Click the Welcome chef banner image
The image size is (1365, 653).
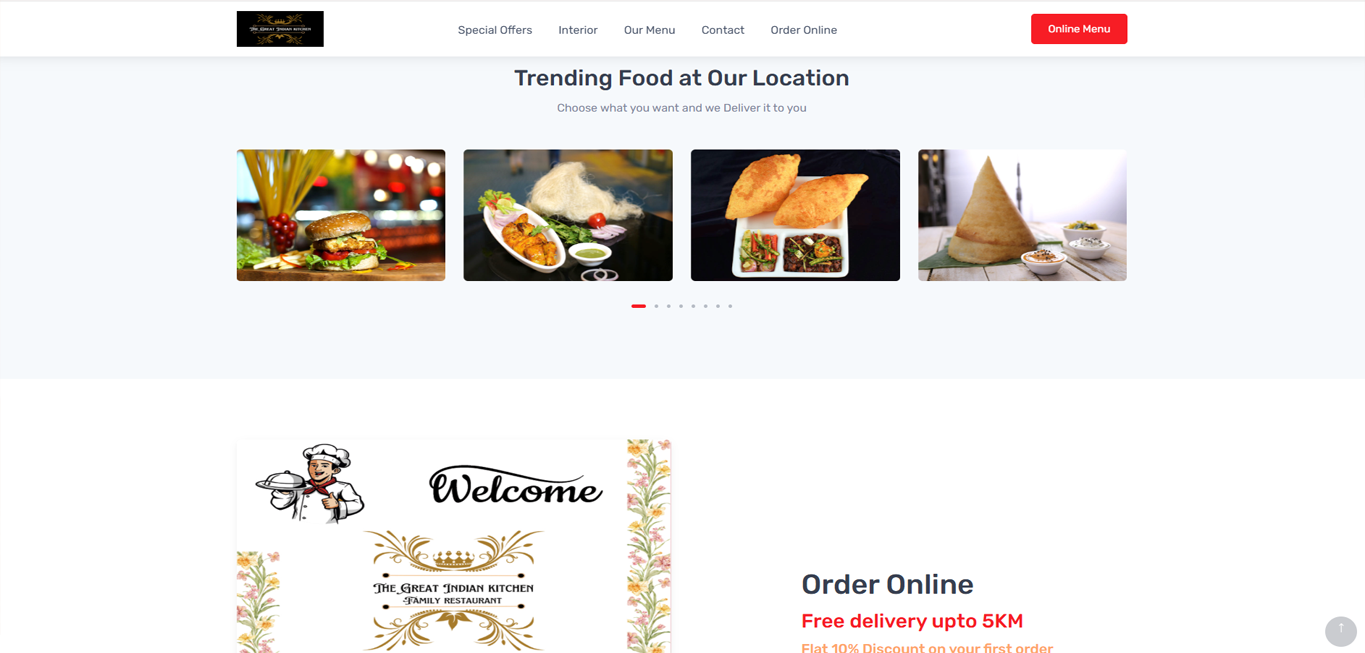(453, 546)
